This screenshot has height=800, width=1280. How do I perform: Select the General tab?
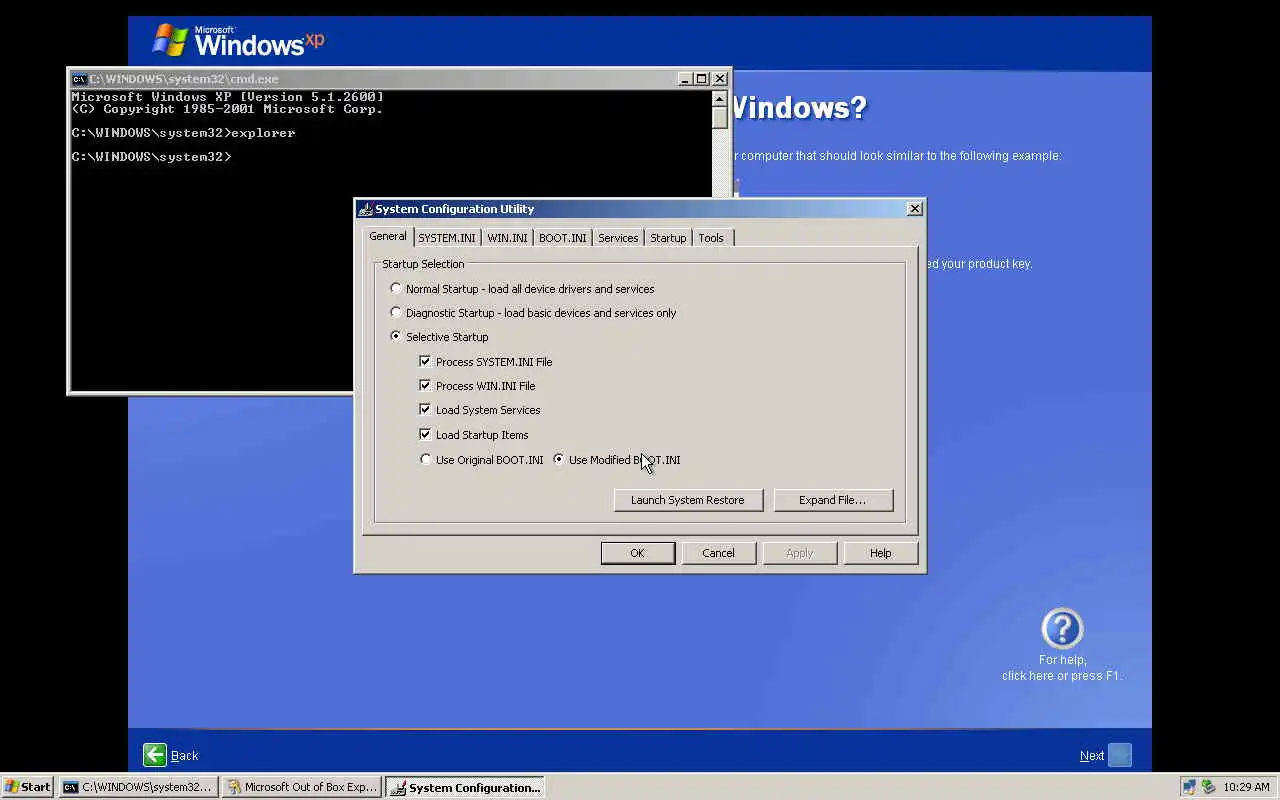[388, 236]
